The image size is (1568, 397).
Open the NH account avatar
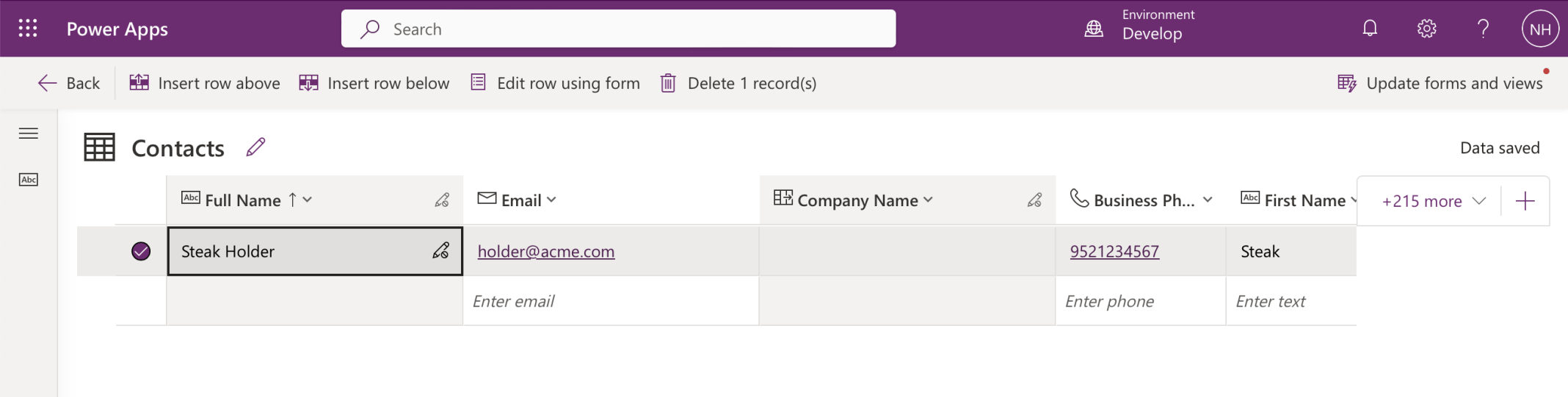(x=1539, y=29)
